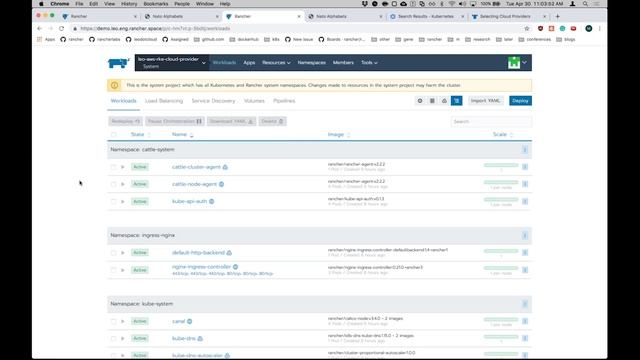This screenshot has width=640, height=360.
Task: Select group-by-namespace view icon
Action: [x=456, y=101]
